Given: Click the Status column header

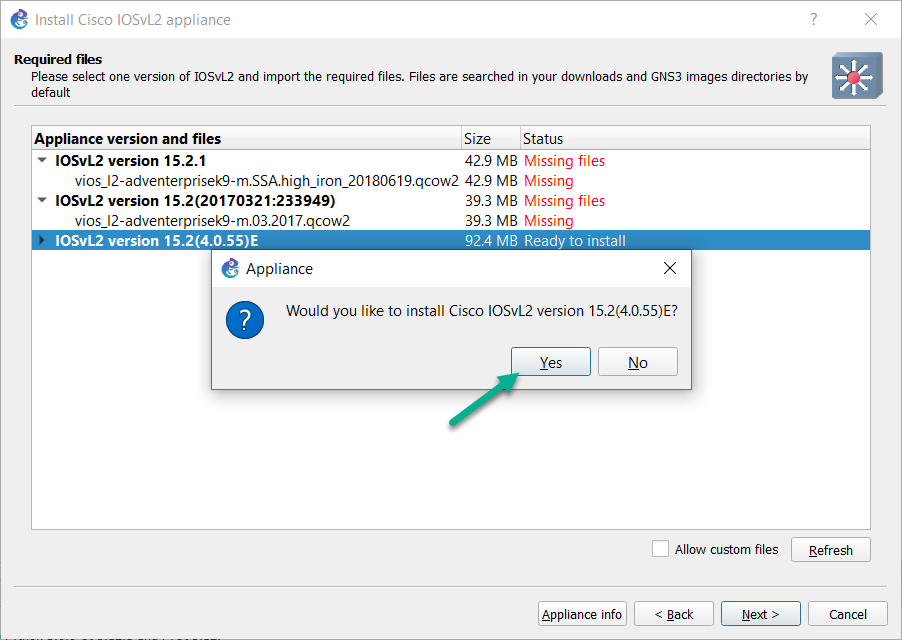Looking at the screenshot, I should point(695,139).
